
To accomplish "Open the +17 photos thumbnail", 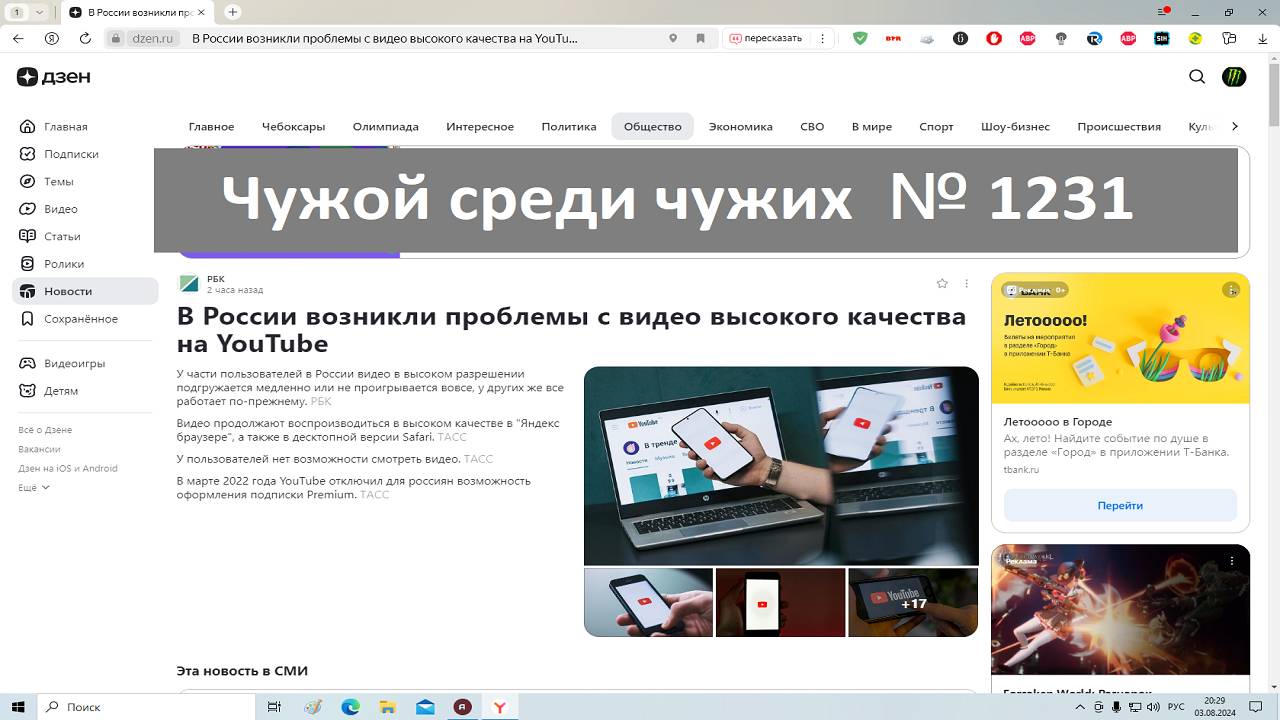I will coord(913,602).
